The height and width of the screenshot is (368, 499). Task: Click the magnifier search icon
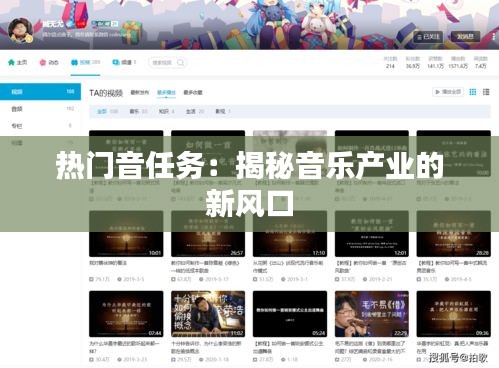[180, 62]
